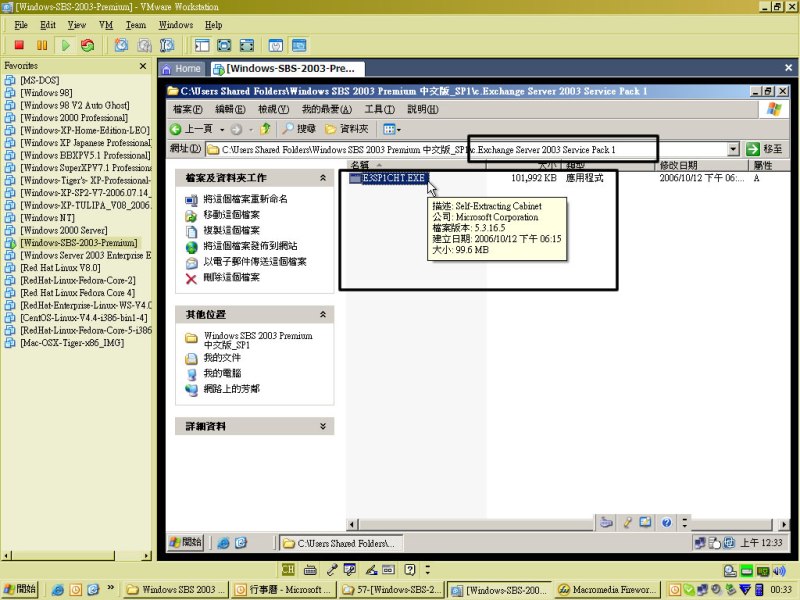Click the explorer address path field
The height and width of the screenshot is (600, 800).
click(x=466, y=149)
